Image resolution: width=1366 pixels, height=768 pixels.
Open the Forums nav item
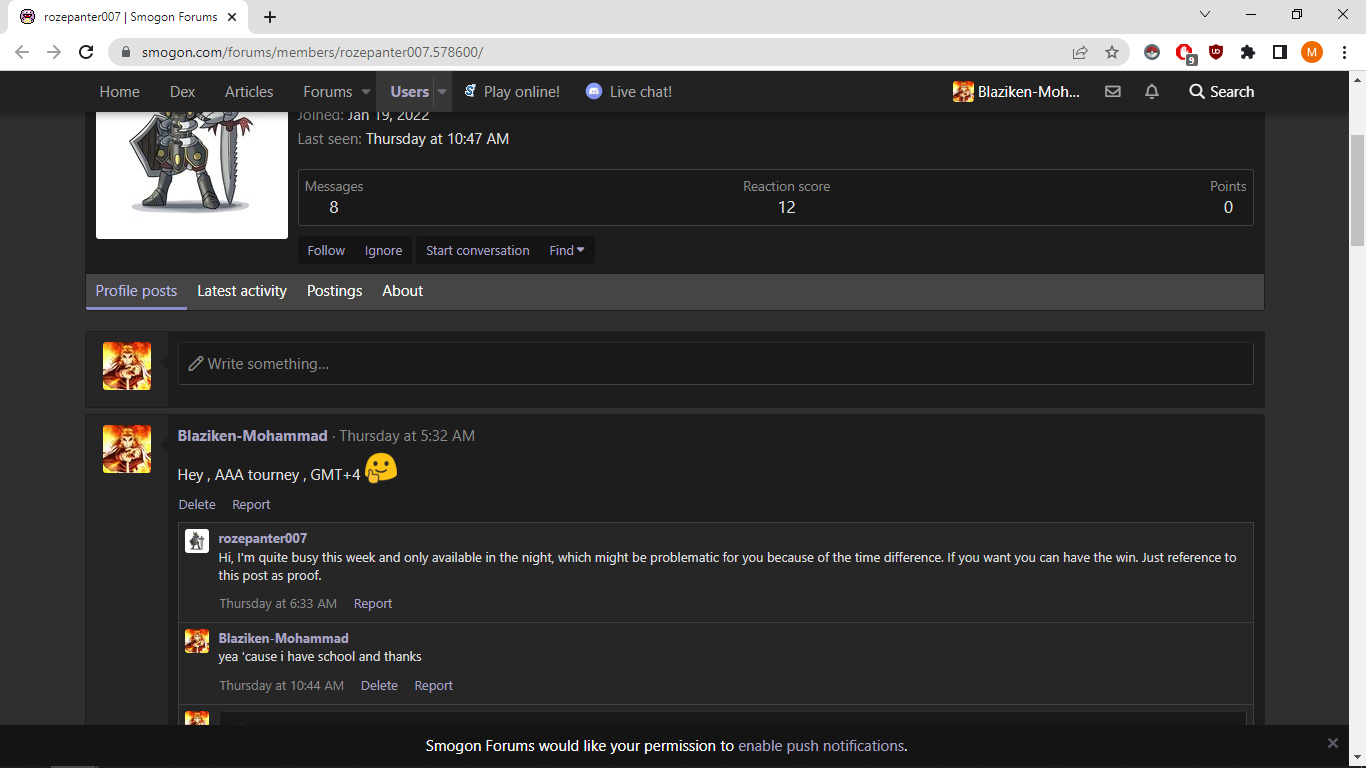tap(328, 91)
